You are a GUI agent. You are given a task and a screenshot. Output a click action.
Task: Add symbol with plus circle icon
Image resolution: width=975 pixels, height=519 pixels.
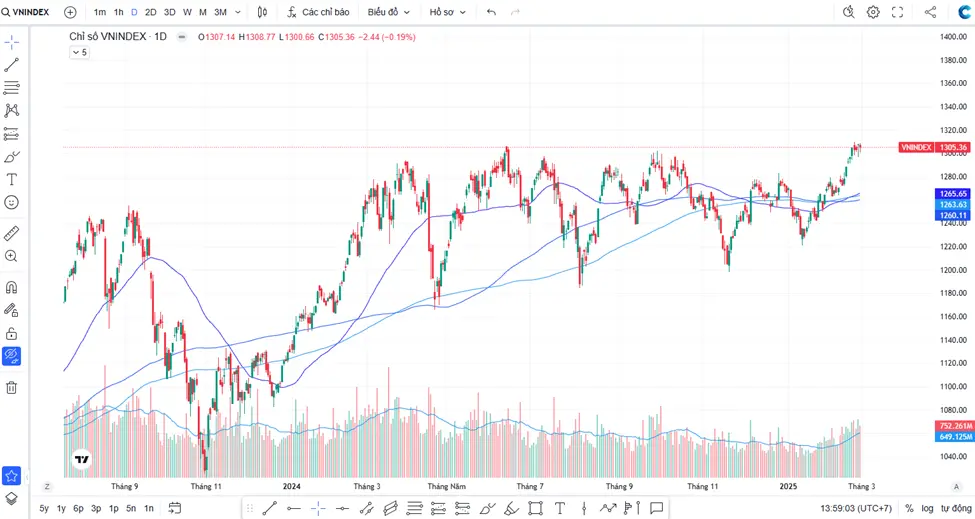click(x=70, y=12)
